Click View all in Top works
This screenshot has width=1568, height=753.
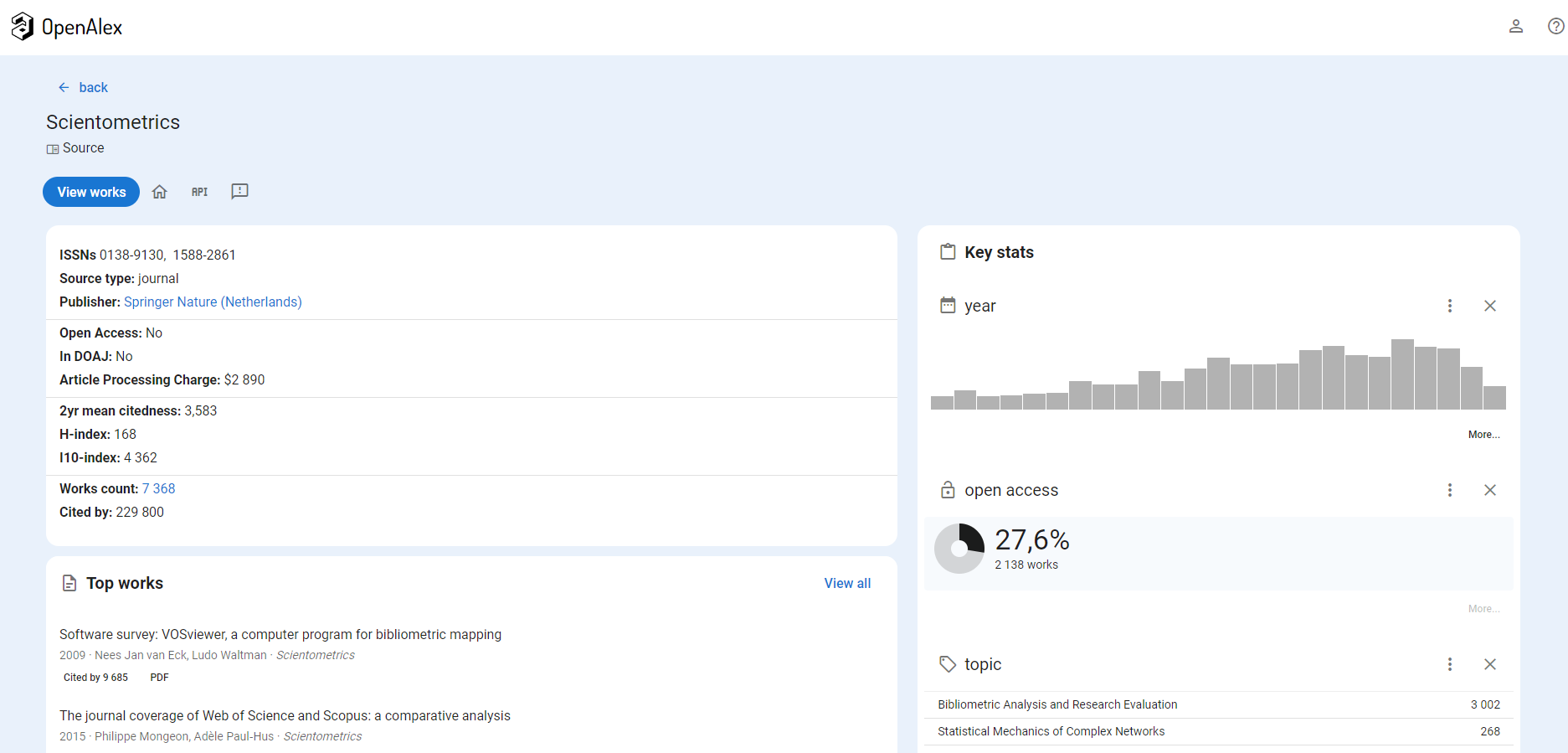[847, 583]
